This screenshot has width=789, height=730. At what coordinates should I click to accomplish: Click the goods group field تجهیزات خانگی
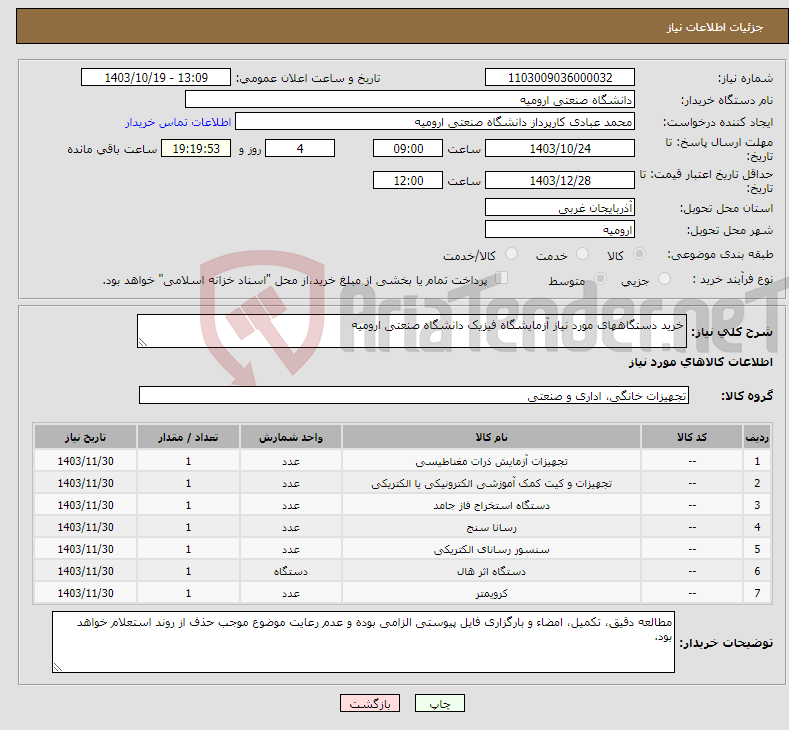(x=414, y=395)
